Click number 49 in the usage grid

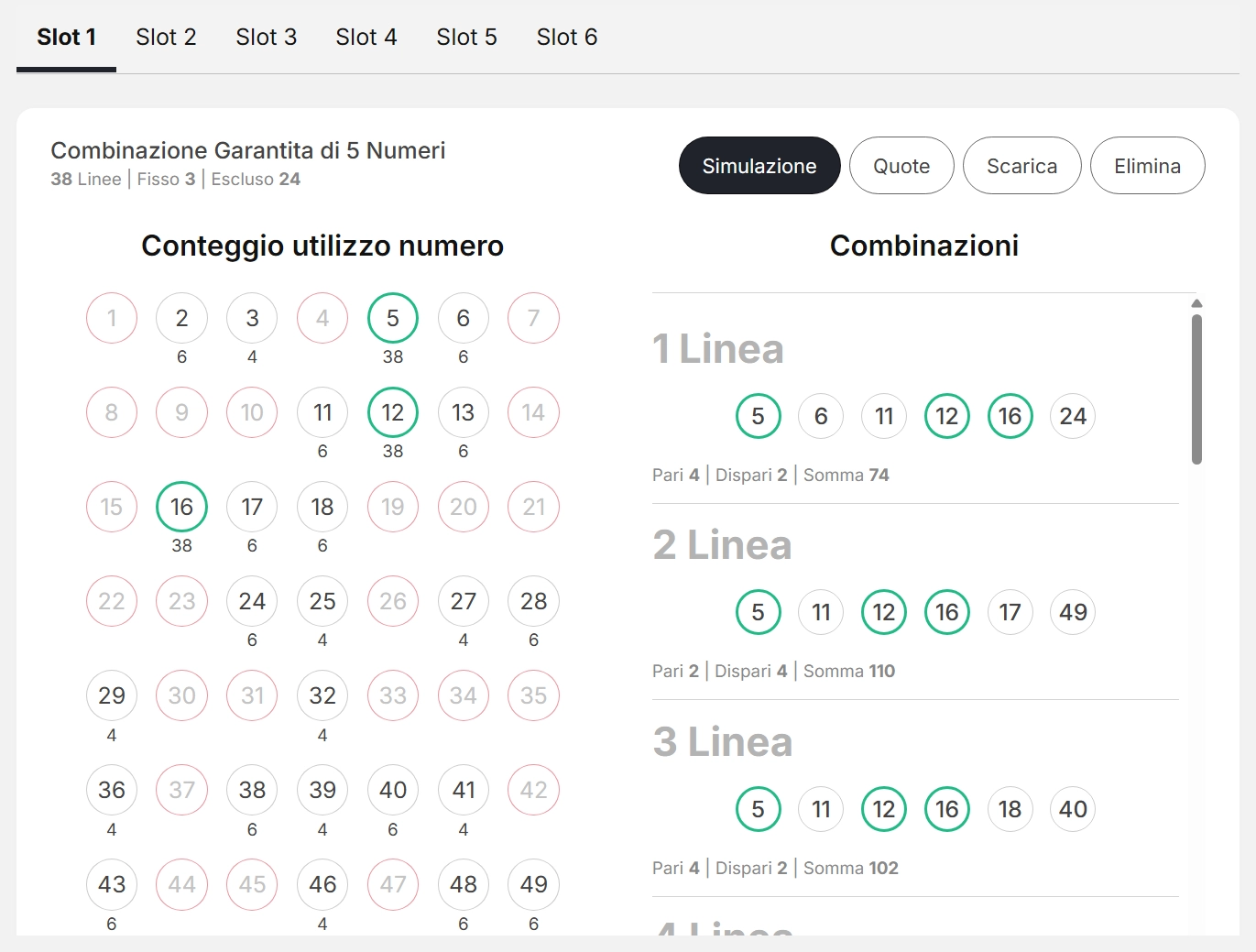(x=533, y=884)
